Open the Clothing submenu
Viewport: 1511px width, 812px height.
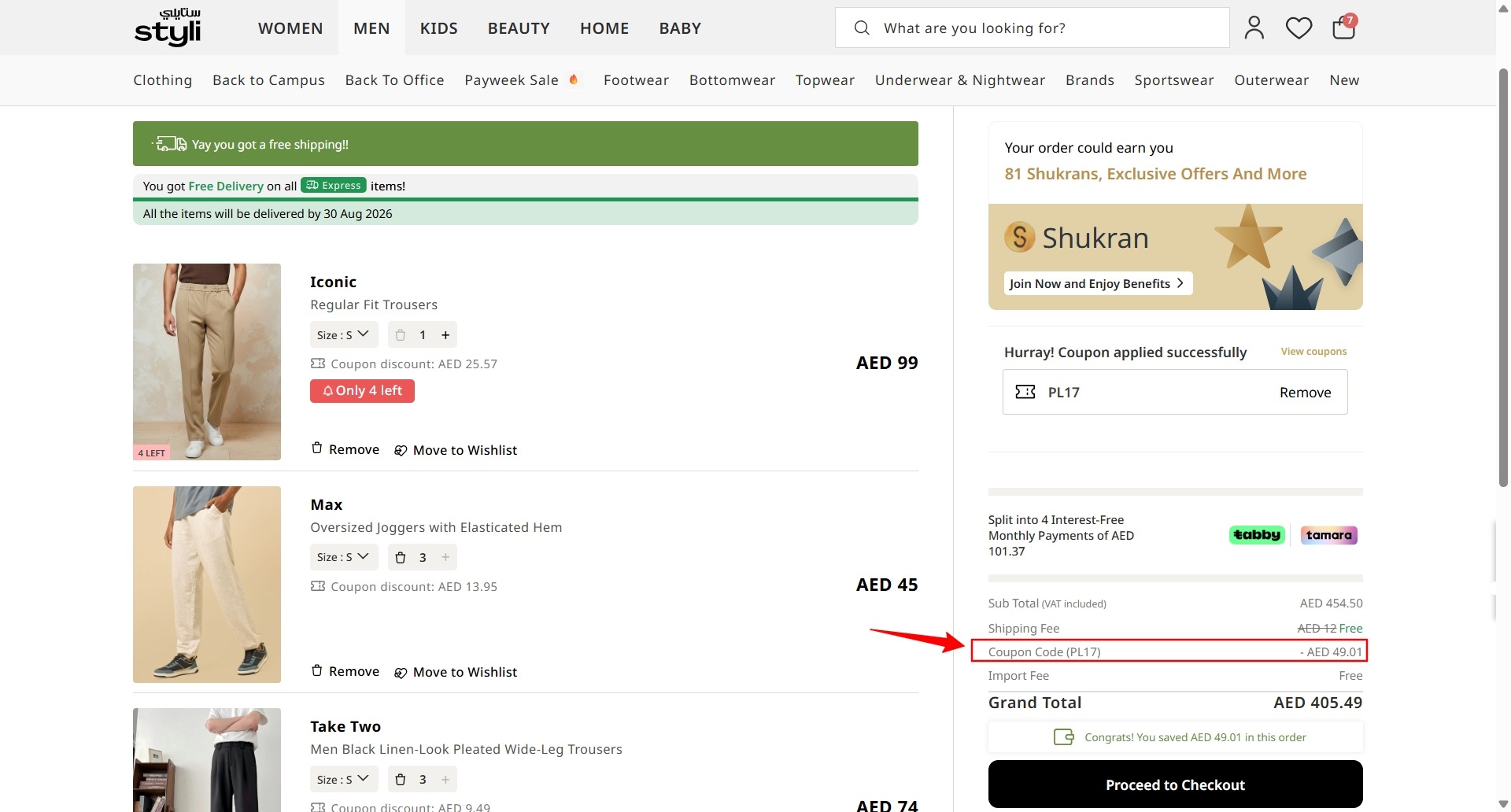[x=163, y=80]
